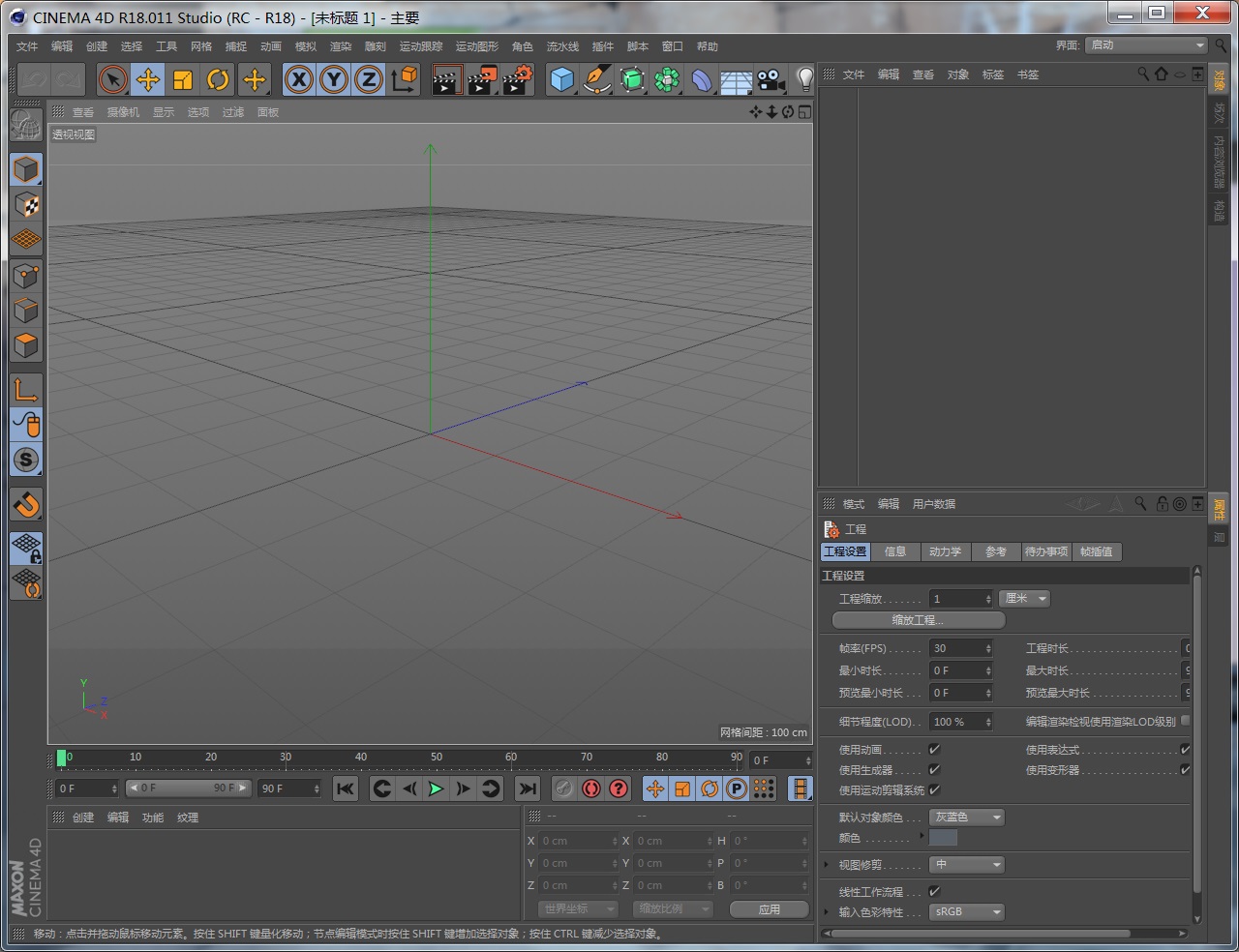This screenshot has width=1239, height=952.
Task: Activate the Rotate tool in top toolbar
Action: [218, 79]
